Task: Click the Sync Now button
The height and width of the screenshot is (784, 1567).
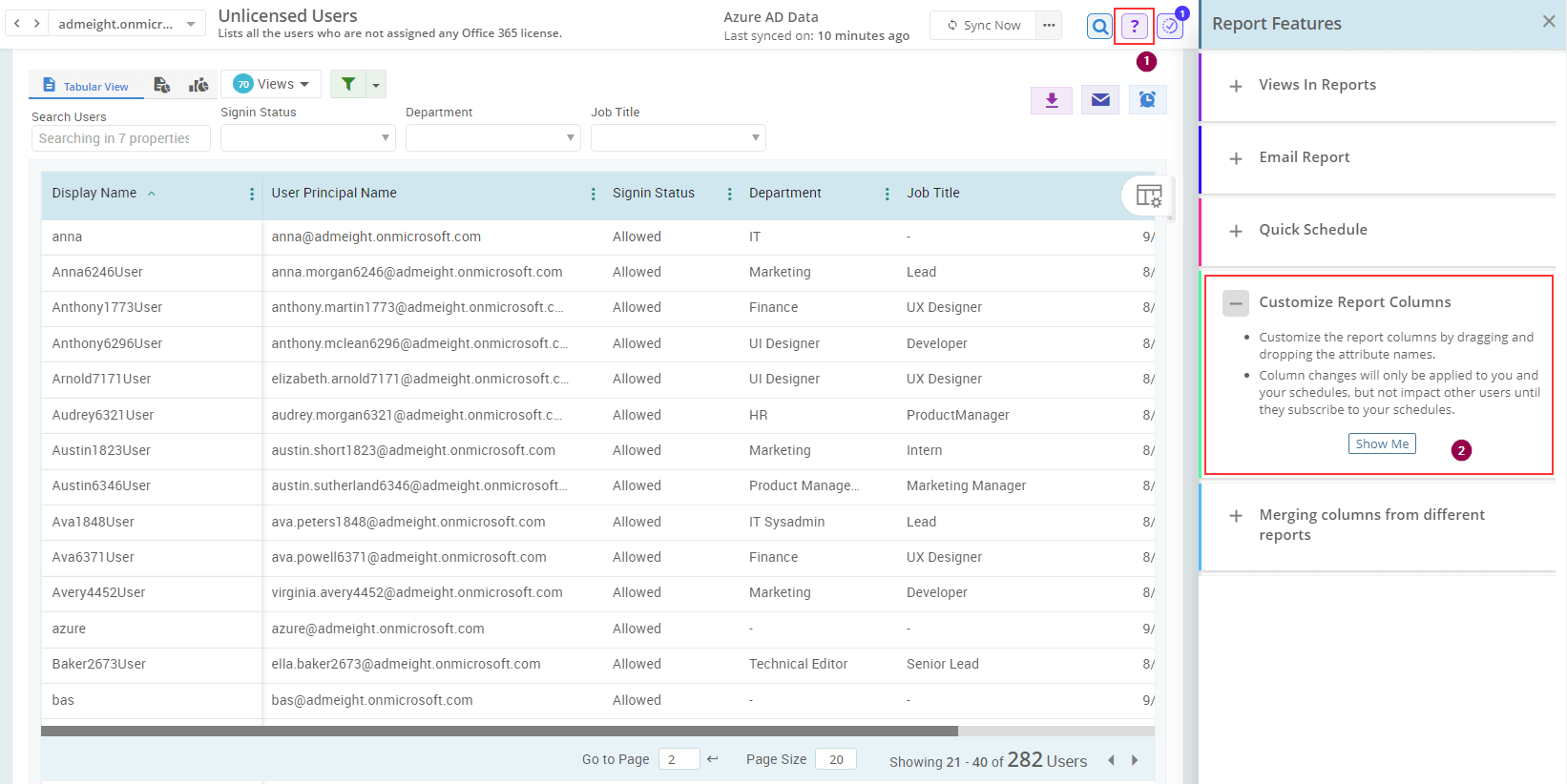Action: point(983,26)
